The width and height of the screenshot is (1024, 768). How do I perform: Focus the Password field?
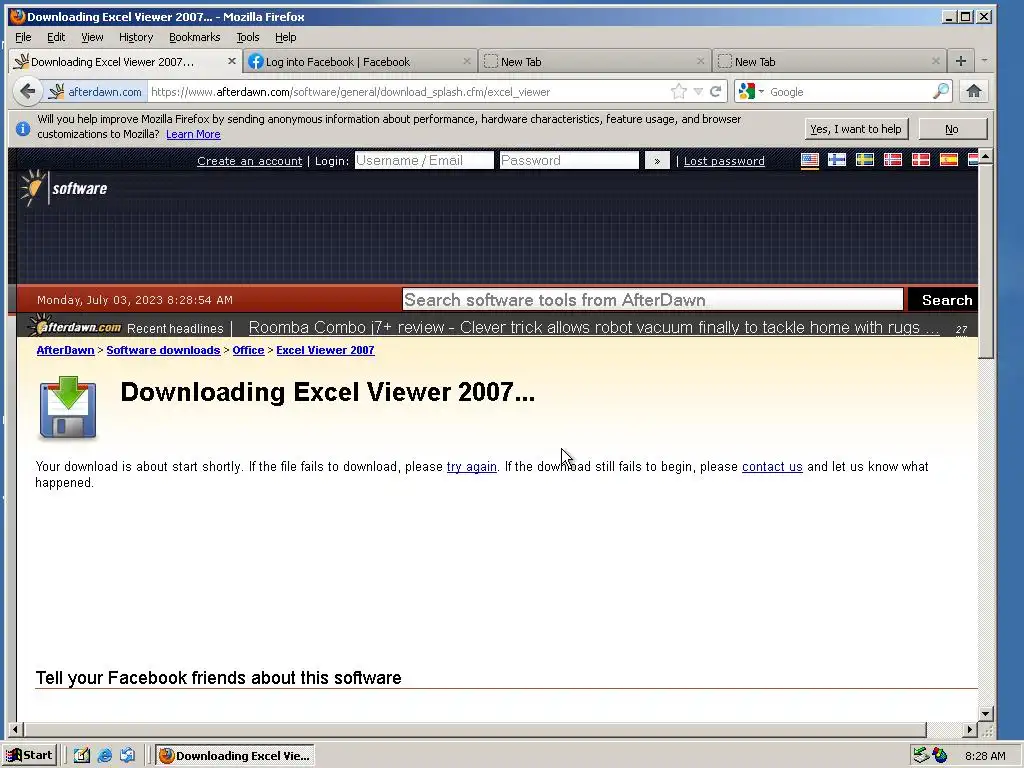(569, 161)
